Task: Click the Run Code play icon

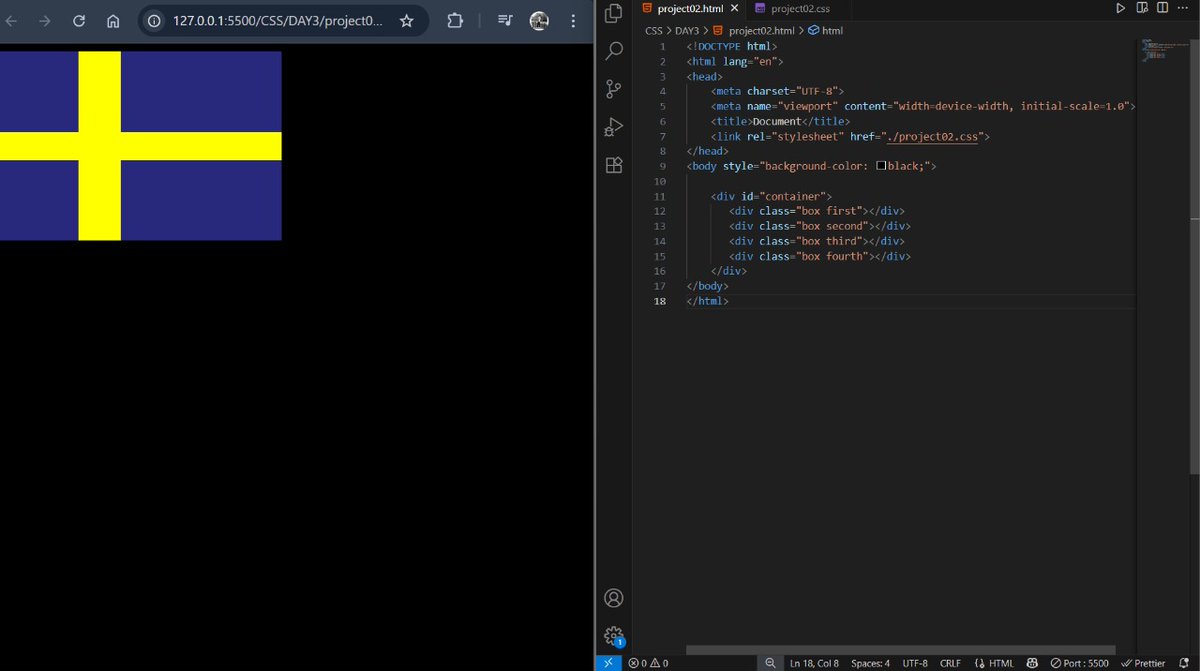Action: click(1120, 8)
